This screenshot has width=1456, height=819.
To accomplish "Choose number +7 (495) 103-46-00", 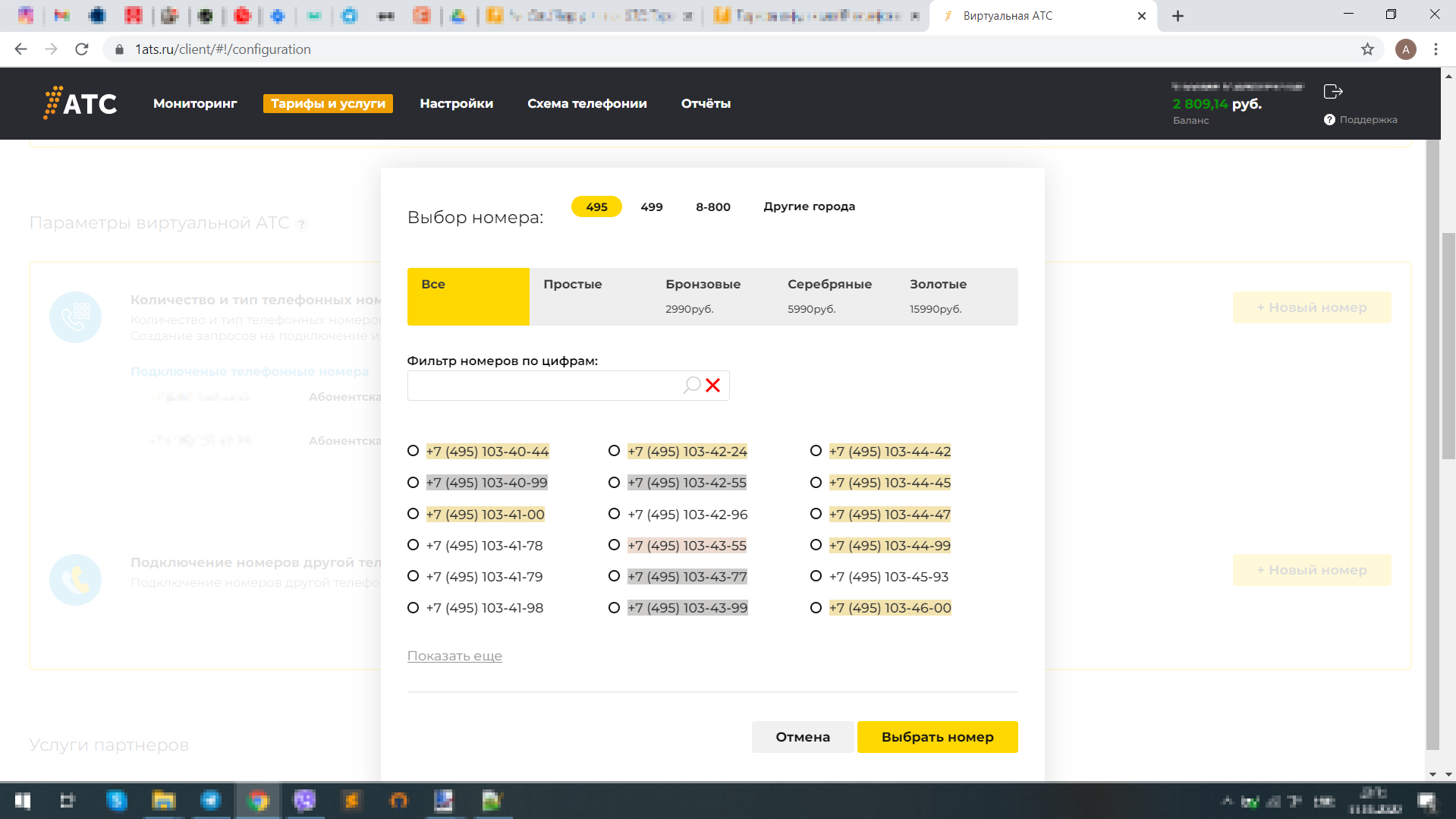I will (x=816, y=608).
